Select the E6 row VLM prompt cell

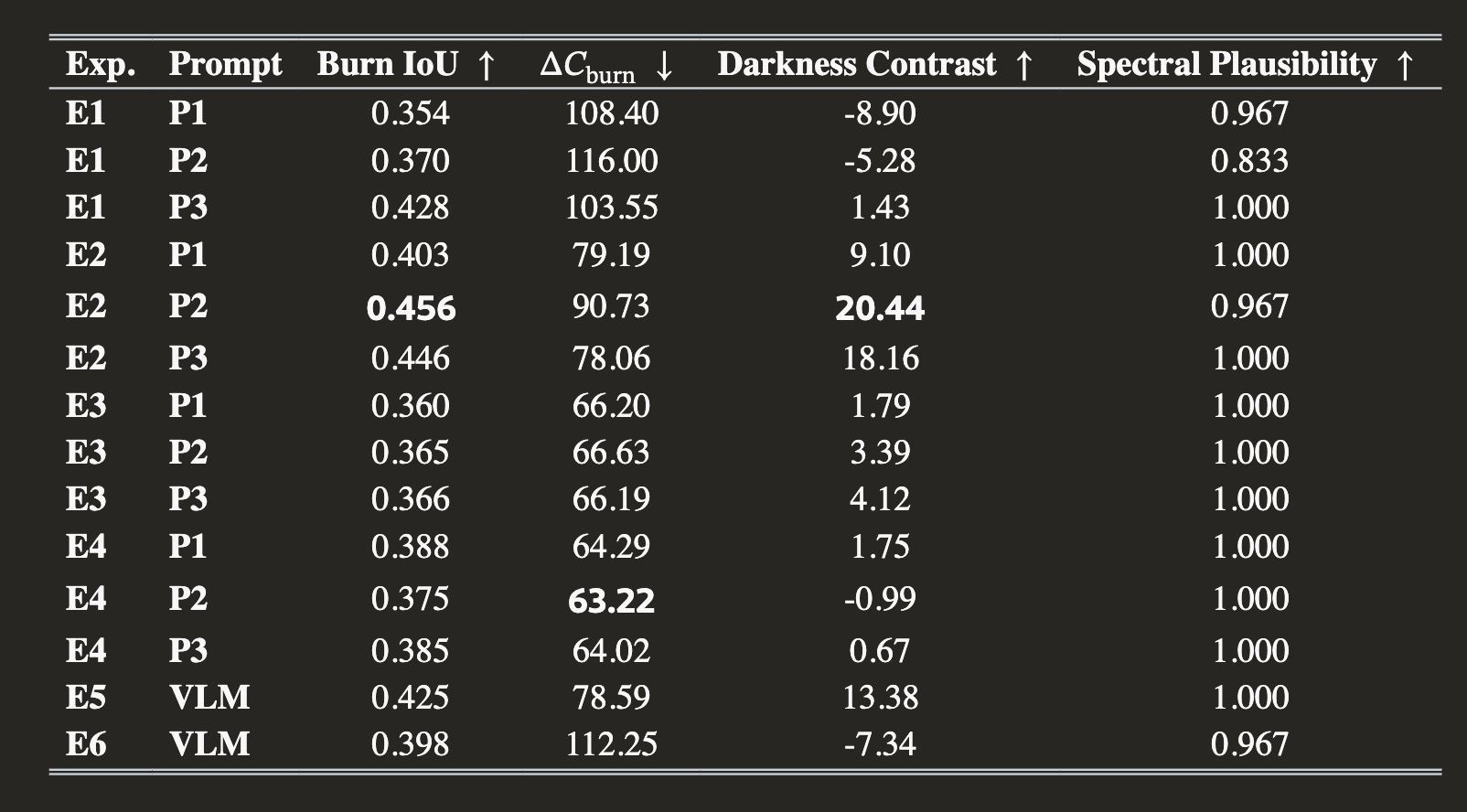click(209, 744)
